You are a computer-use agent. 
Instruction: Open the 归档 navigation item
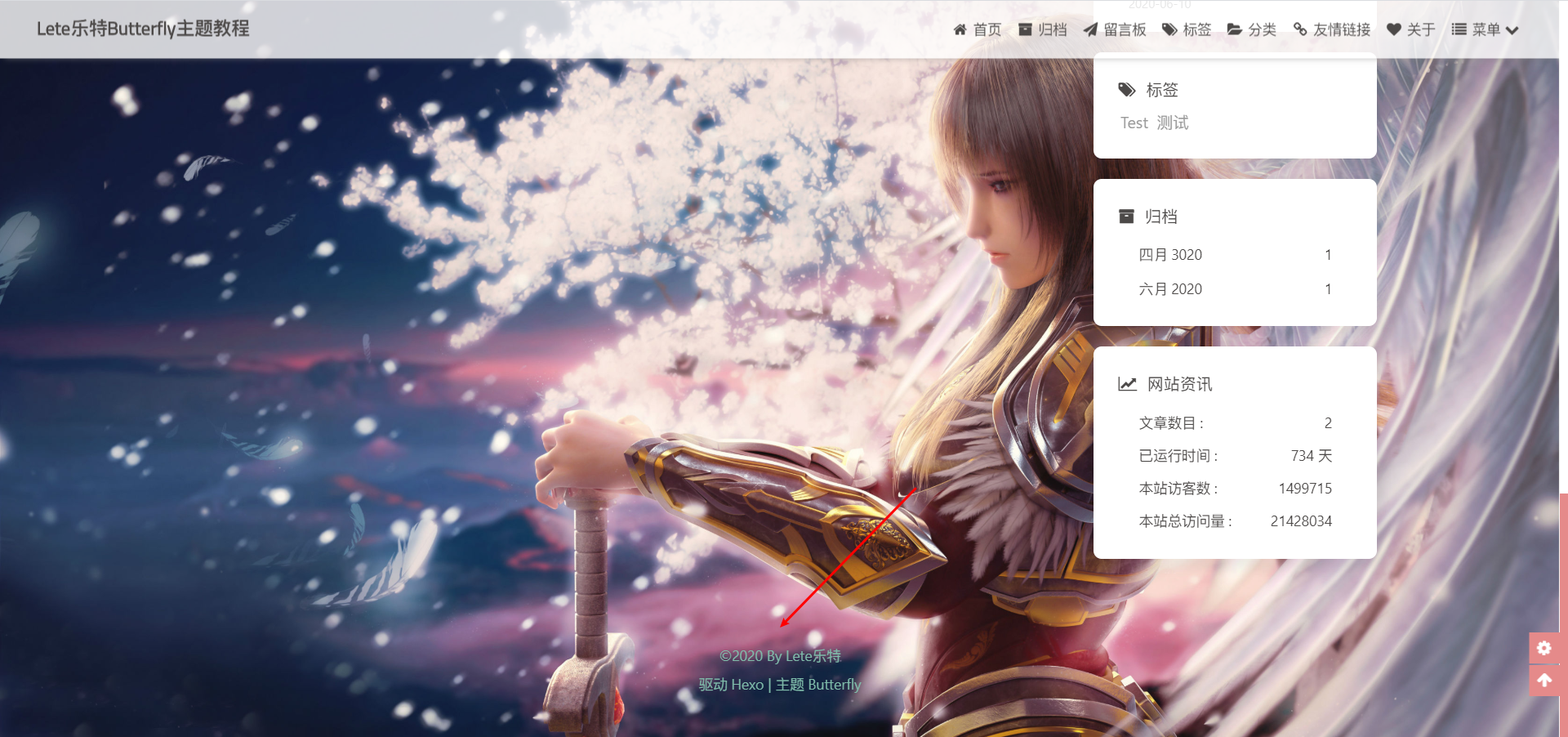(1053, 29)
